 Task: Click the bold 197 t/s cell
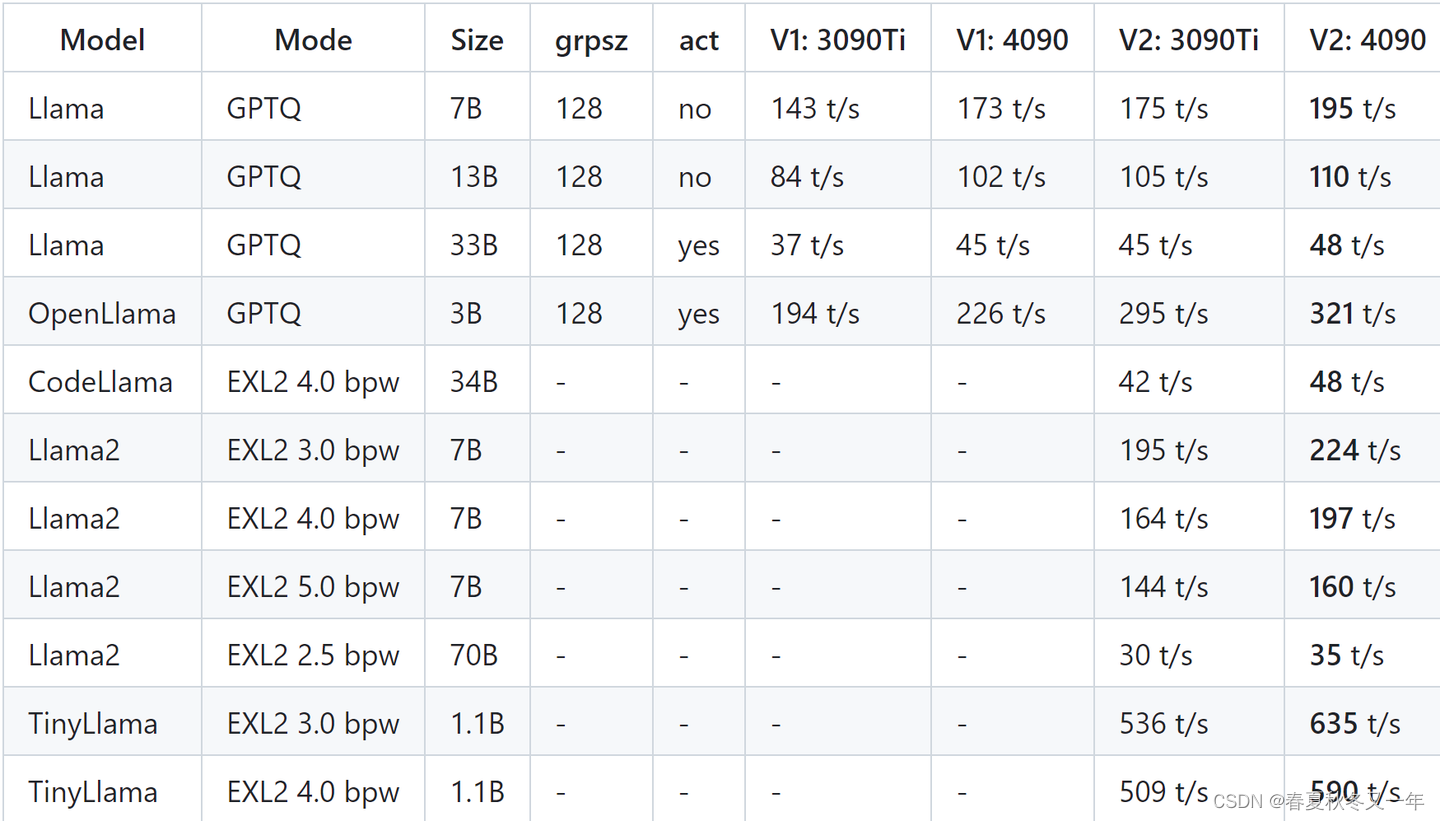(1362, 518)
